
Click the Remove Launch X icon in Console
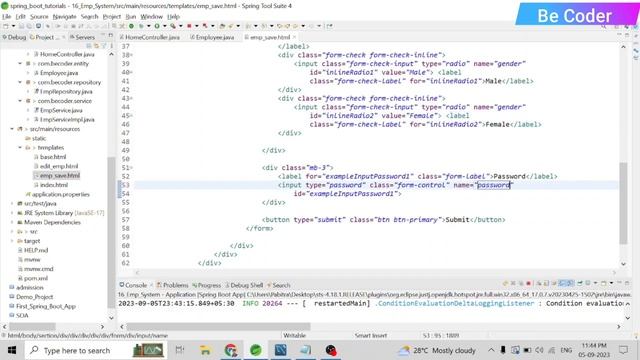coord(513,283)
